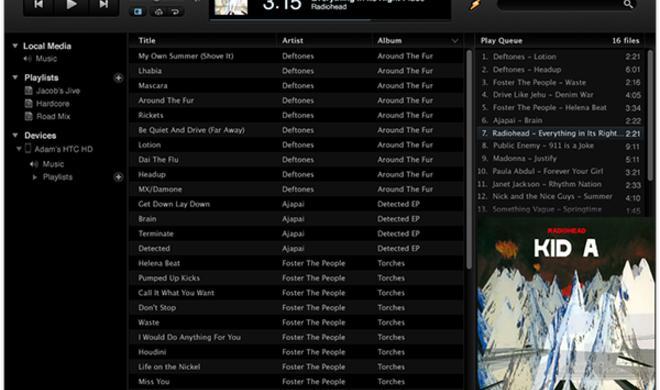Collapse the Devices section
The image size is (660, 390).
pyautogui.click(x=15, y=135)
